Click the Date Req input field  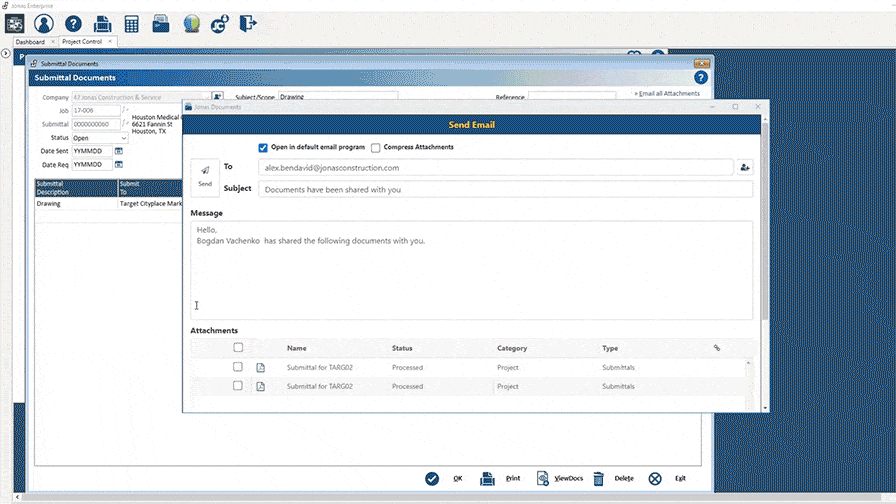91,165
